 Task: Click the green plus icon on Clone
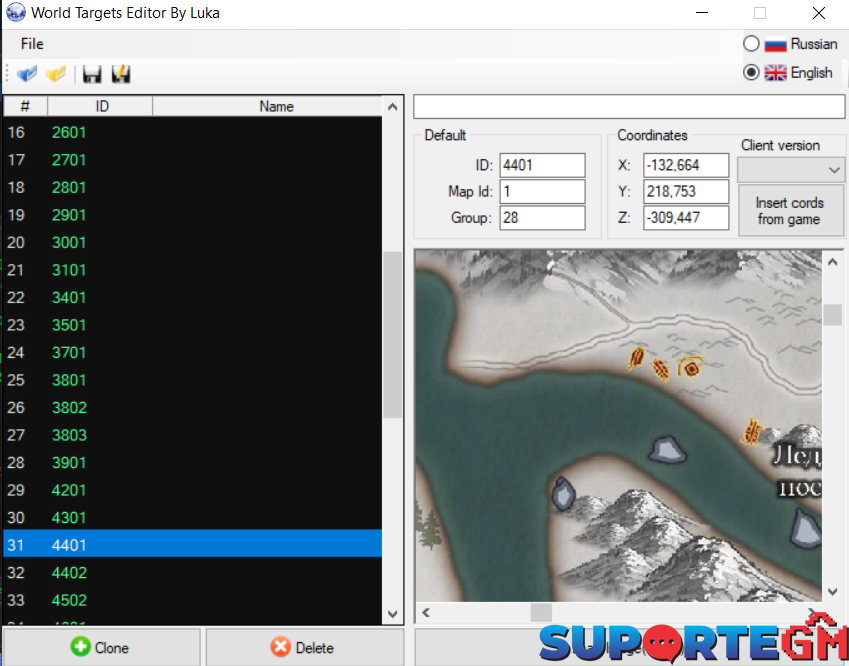coord(81,647)
